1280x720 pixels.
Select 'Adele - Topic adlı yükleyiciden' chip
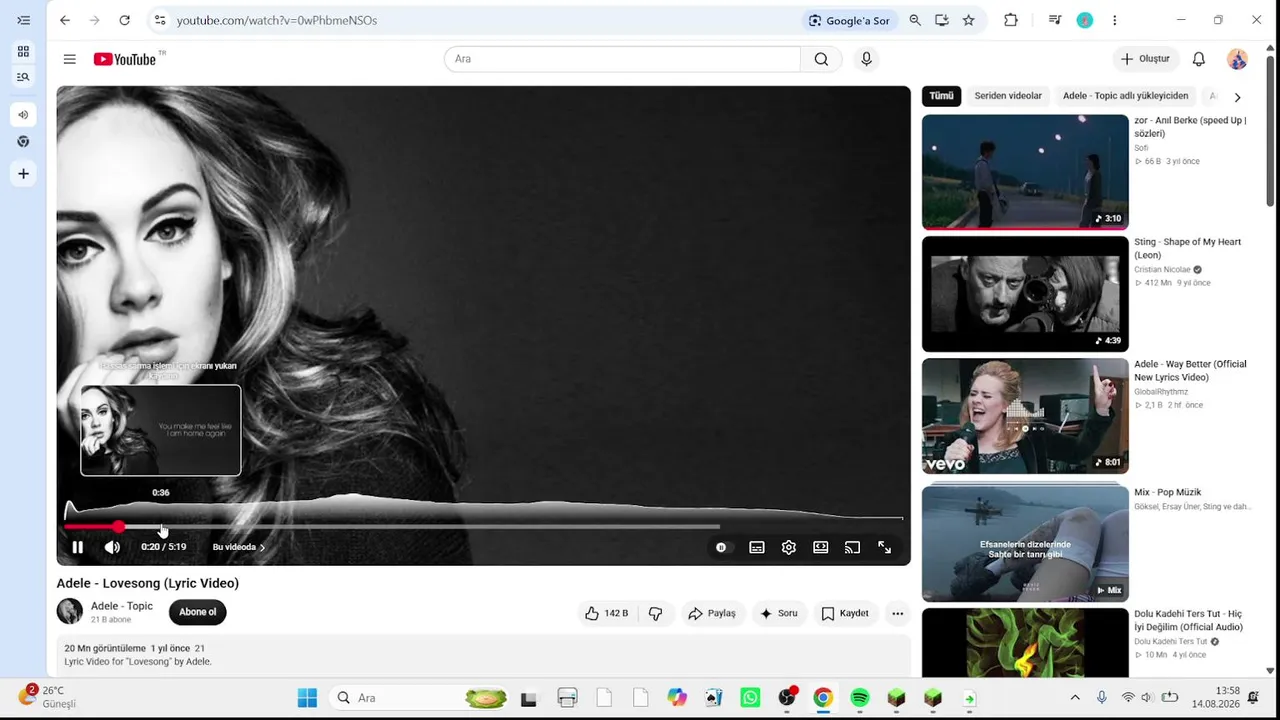(x=1125, y=96)
